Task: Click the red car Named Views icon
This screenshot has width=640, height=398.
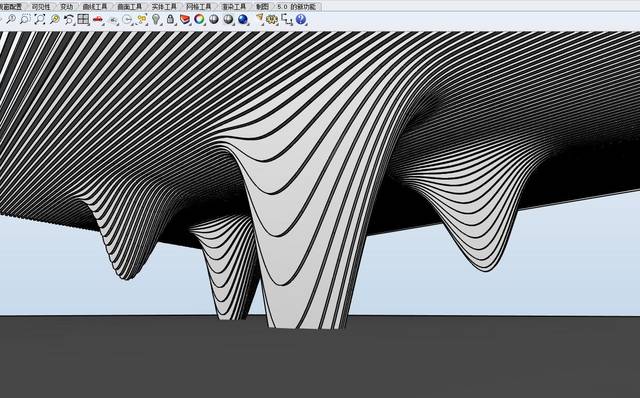Action: tap(98, 19)
